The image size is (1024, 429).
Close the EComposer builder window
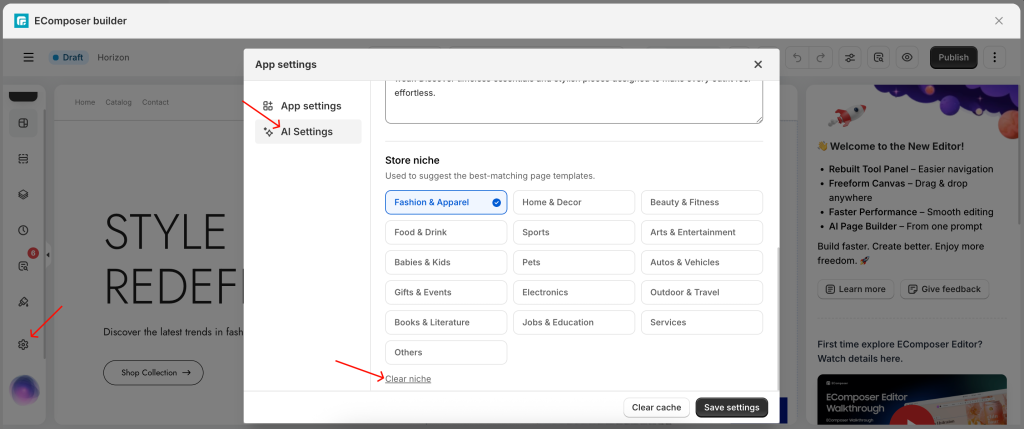(999, 21)
